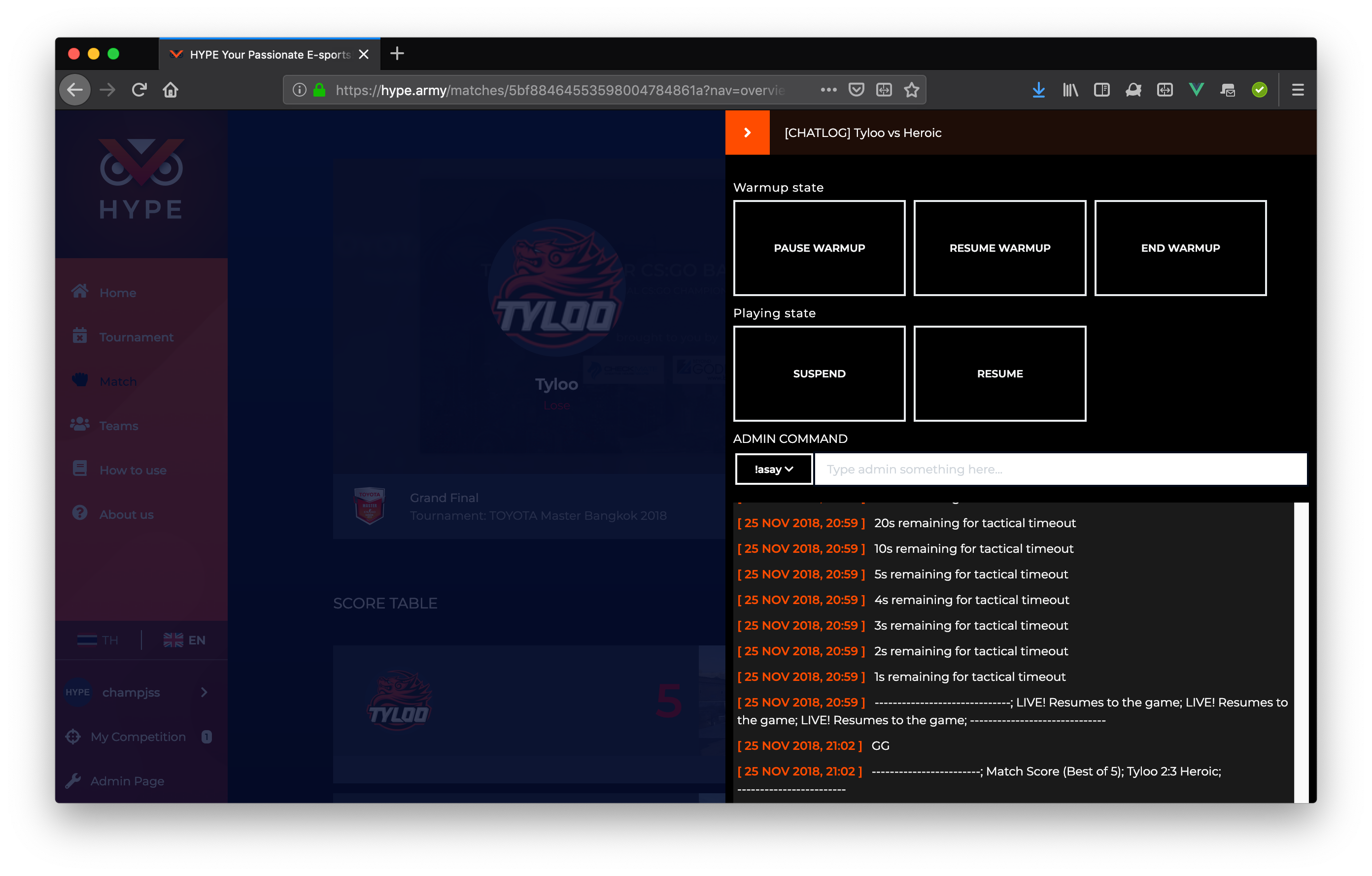Bookmark this page with star icon
Image resolution: width=1372 pixels, height=876 pixels.
pyautogui.click(x=912, y=90)
